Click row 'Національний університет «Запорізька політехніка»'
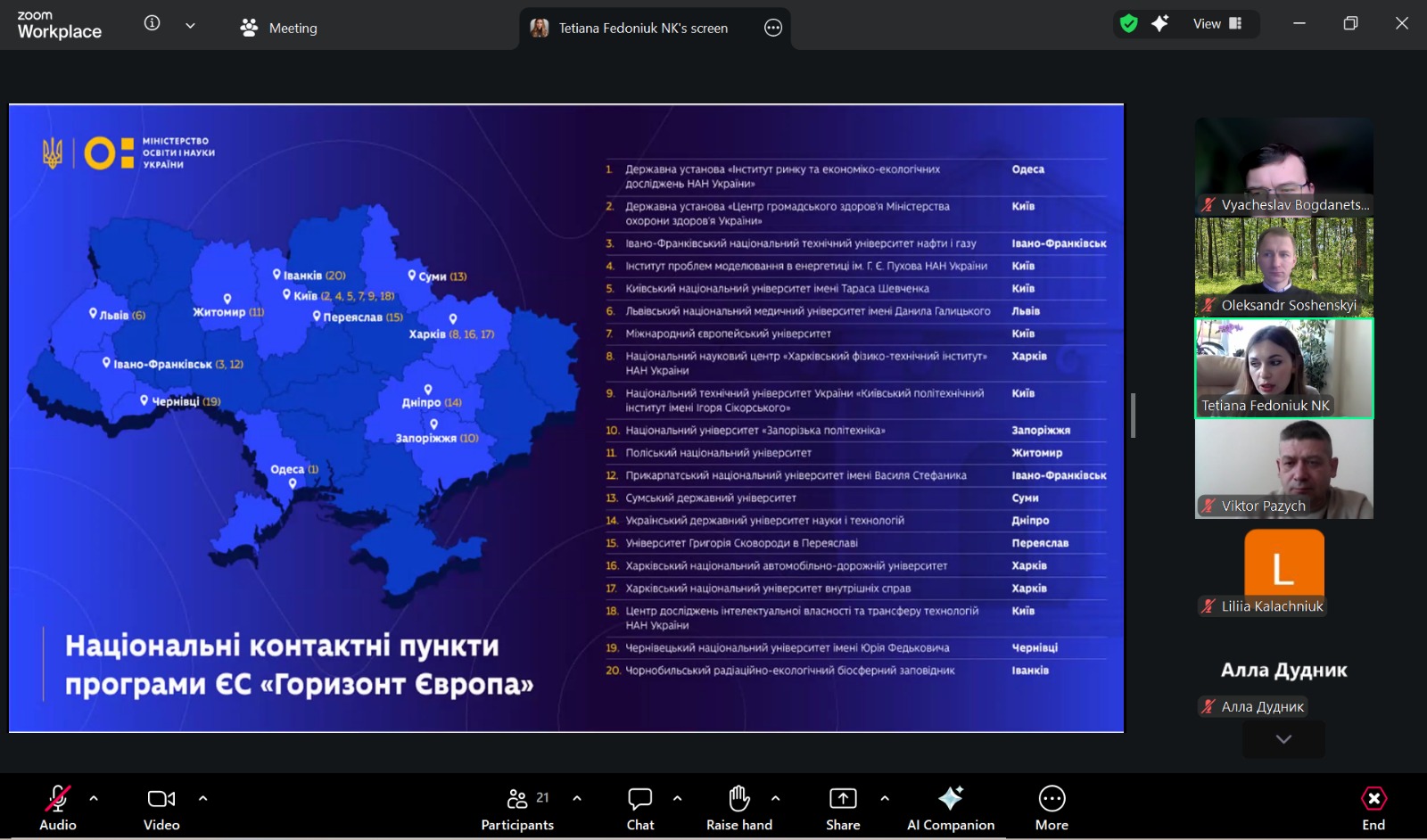Viewport: 1427px width, 840px height. tap(856, 431)
